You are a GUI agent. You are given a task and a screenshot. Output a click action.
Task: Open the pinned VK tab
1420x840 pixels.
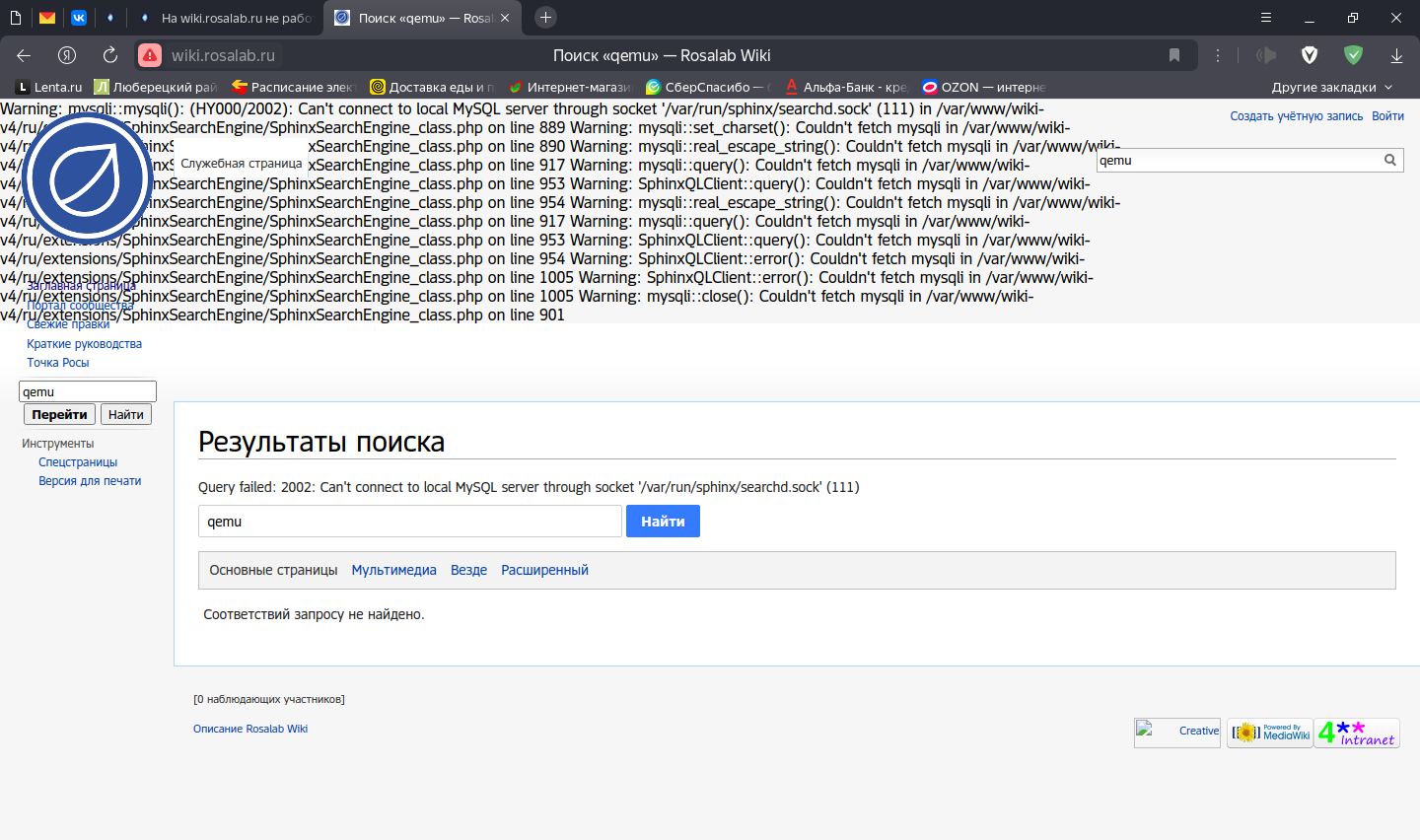tap(79, 18)
